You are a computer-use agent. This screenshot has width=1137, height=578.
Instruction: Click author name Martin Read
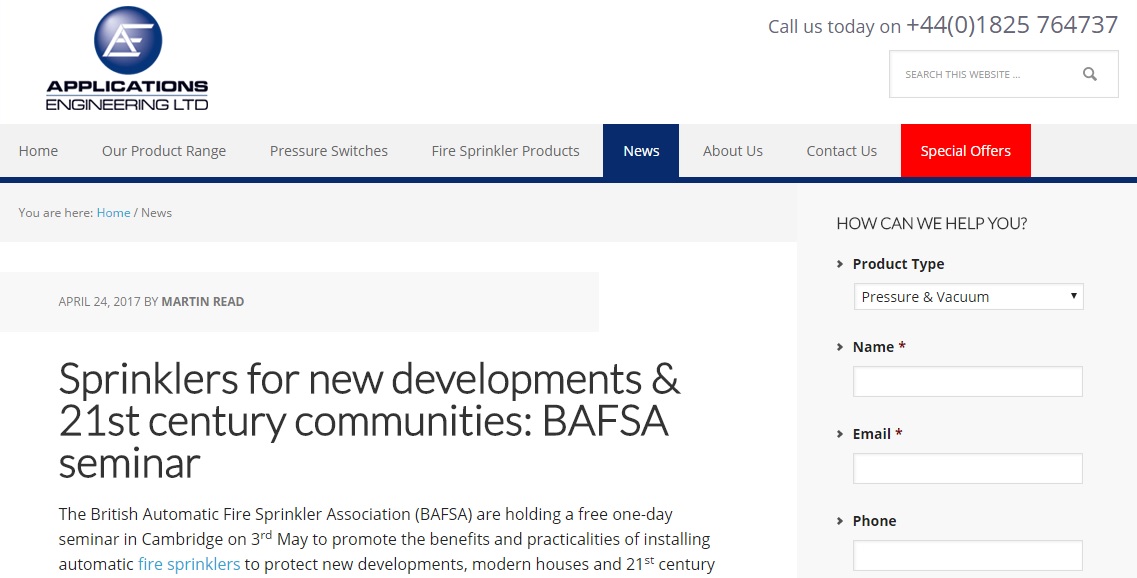[x=202, y=302]
